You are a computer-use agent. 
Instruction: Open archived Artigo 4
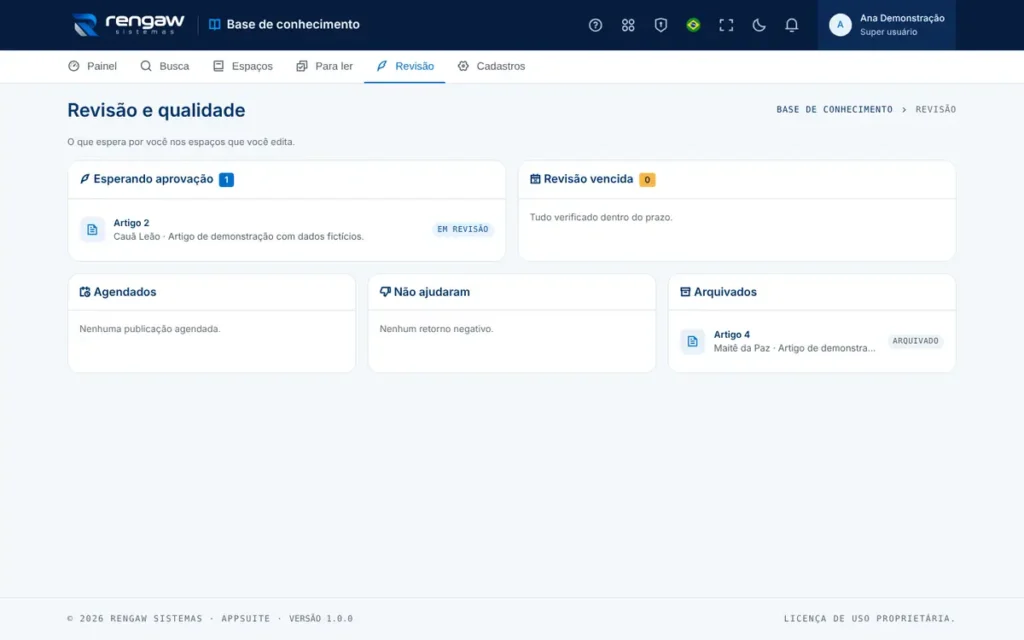point(812,341)
